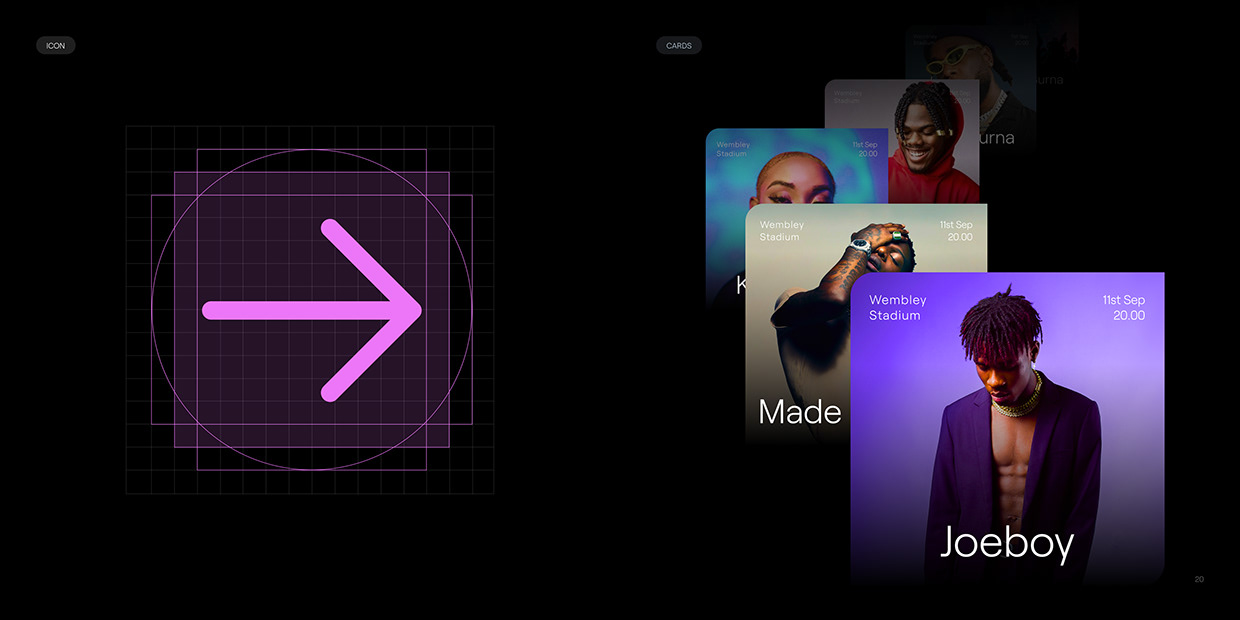Click the Made name title text
This screenshot has width=1240, height=620.
[800, 411]
